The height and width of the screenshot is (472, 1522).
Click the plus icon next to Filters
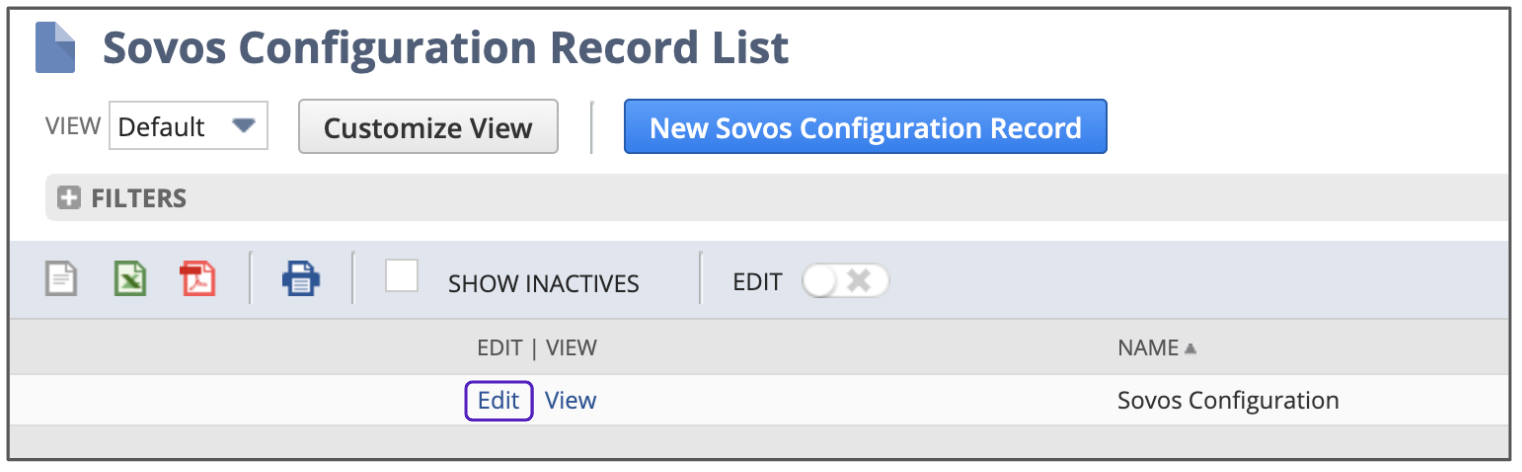click(x=68, y=198)
